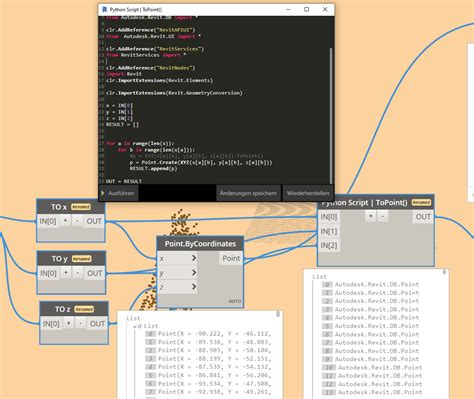Click the code line RESULT = []
The image size is (474, 399).
pyautogui.click(x=122, y=124)
